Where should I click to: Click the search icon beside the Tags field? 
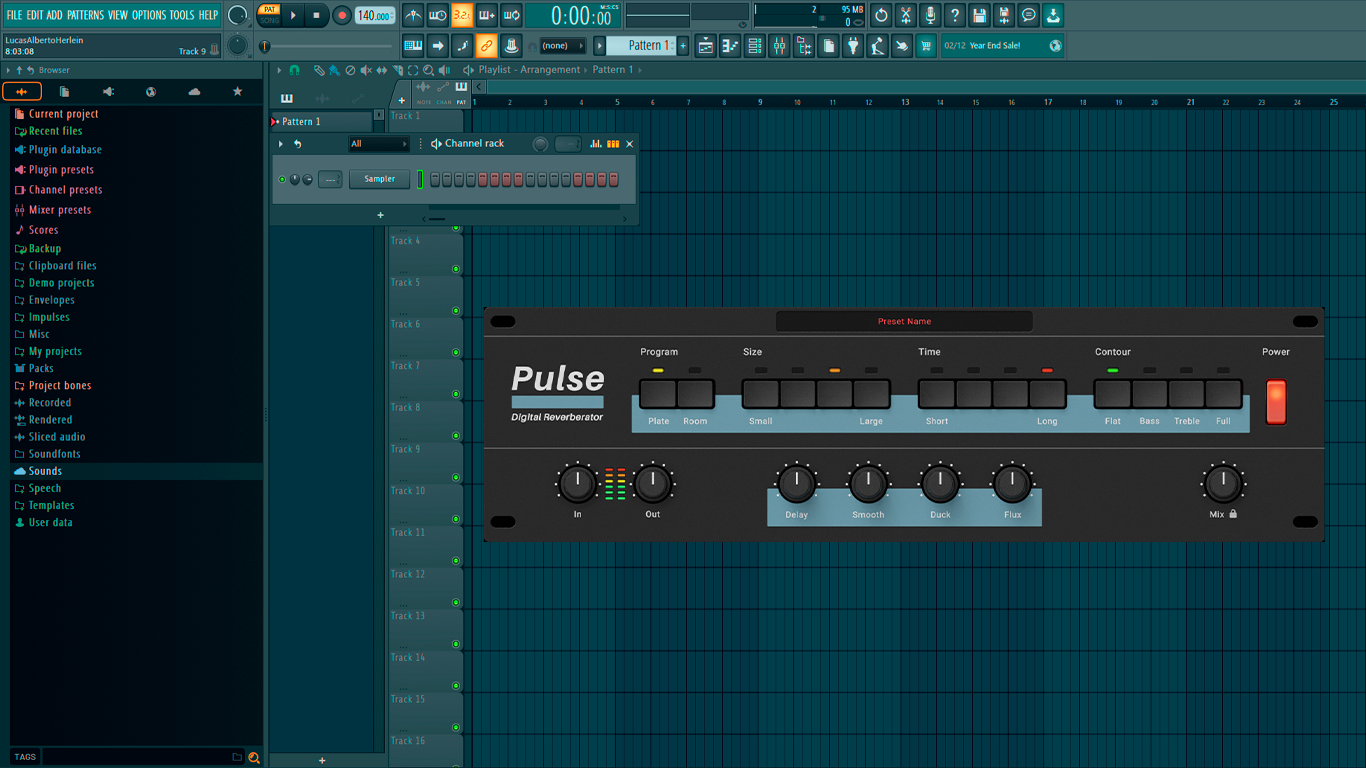coord(254,757)
